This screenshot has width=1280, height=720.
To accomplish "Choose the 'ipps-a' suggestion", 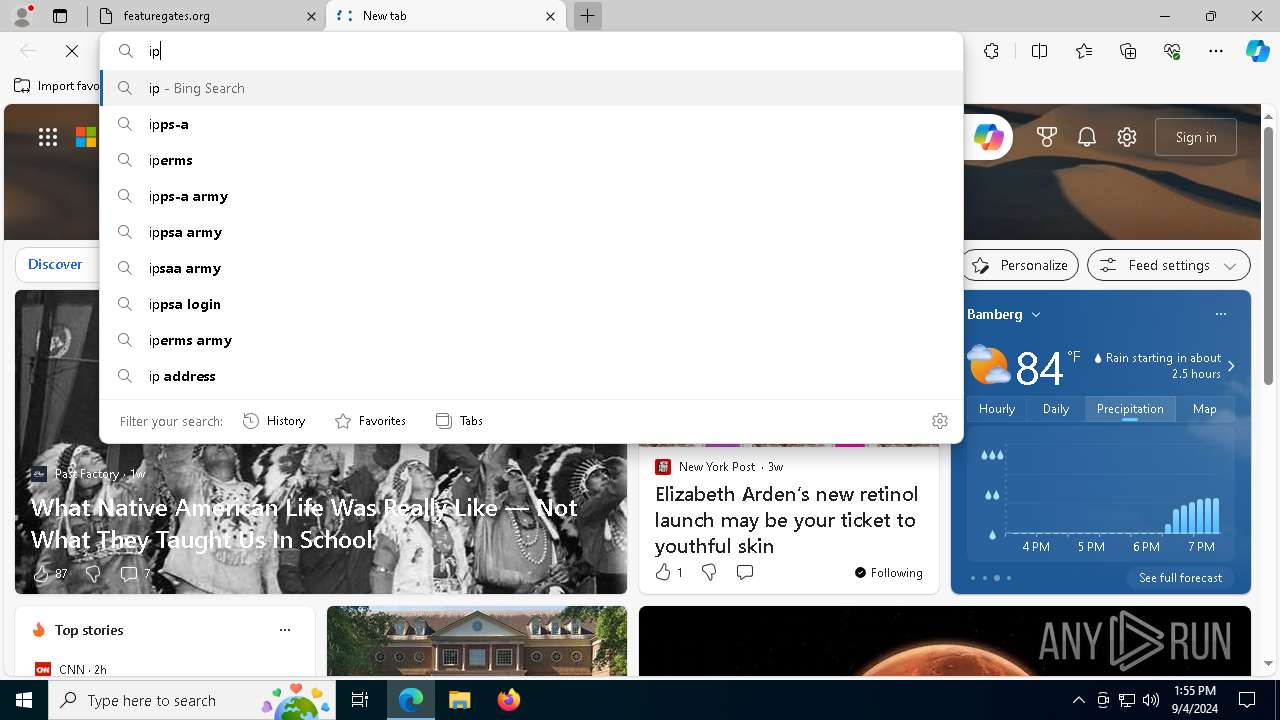I will click(x=531, y=124).
